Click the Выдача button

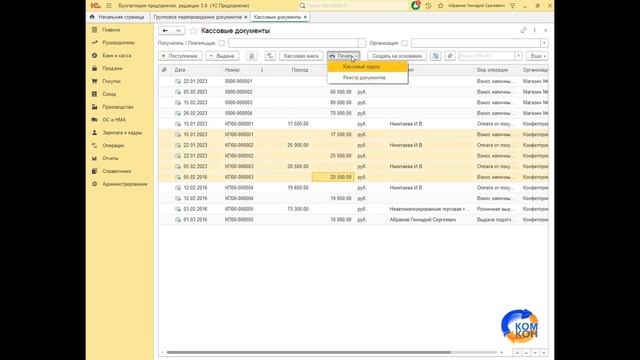[222, 56]
